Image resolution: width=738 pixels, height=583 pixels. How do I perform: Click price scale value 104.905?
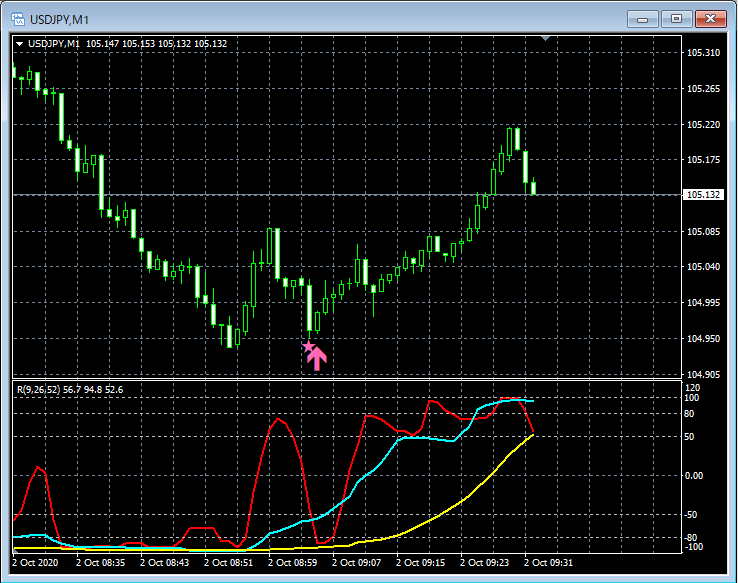pos(703,374)
